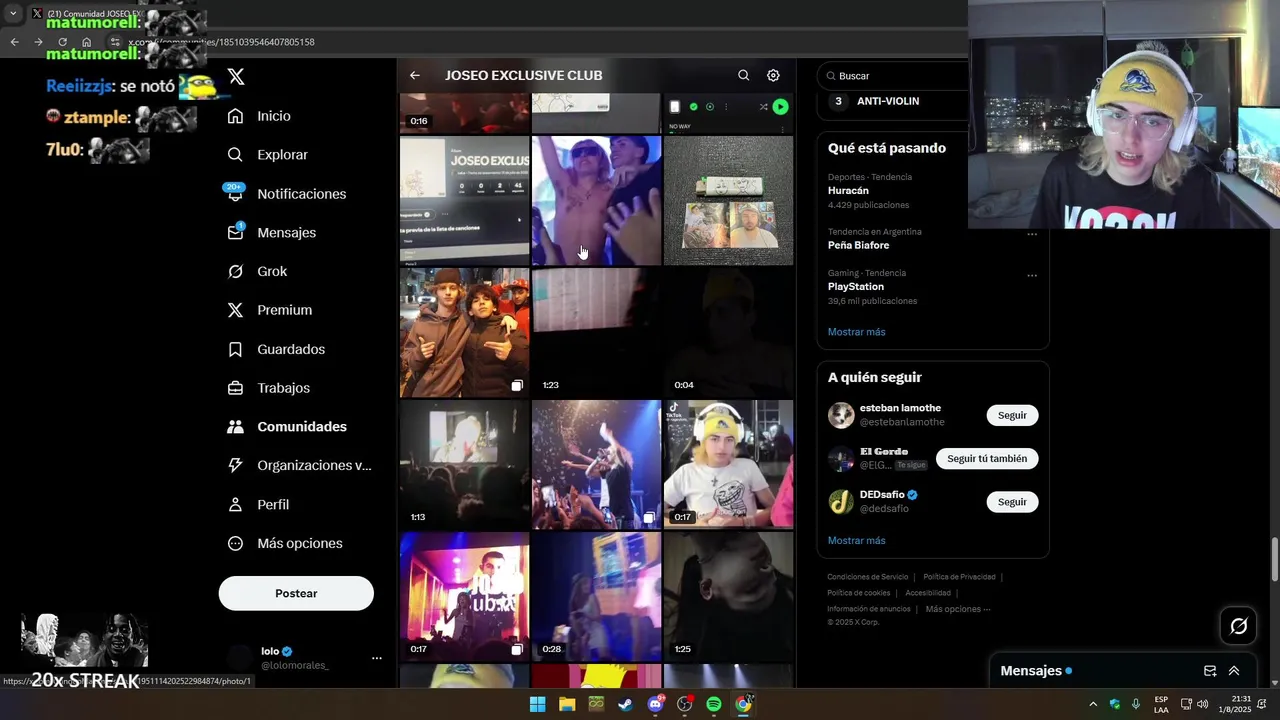The width and height of the screenshot is (1280, 720).
Task: Open the Perfil person icon
Action: 235,505
